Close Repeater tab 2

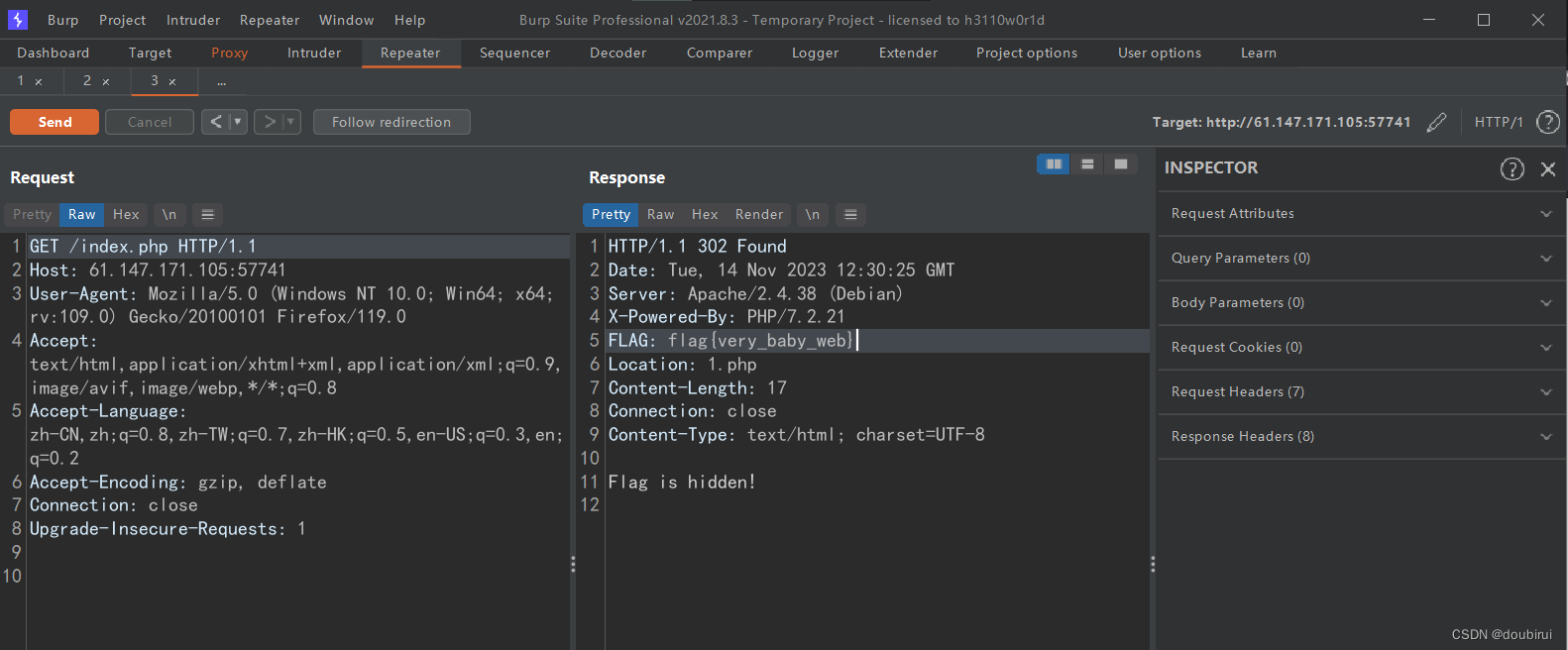106,81
